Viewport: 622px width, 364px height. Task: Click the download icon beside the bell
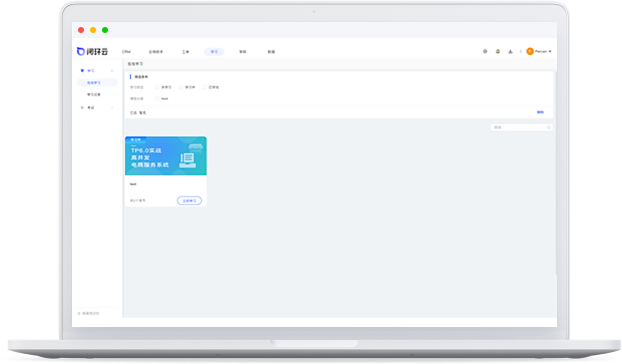[x=510, y=52]
